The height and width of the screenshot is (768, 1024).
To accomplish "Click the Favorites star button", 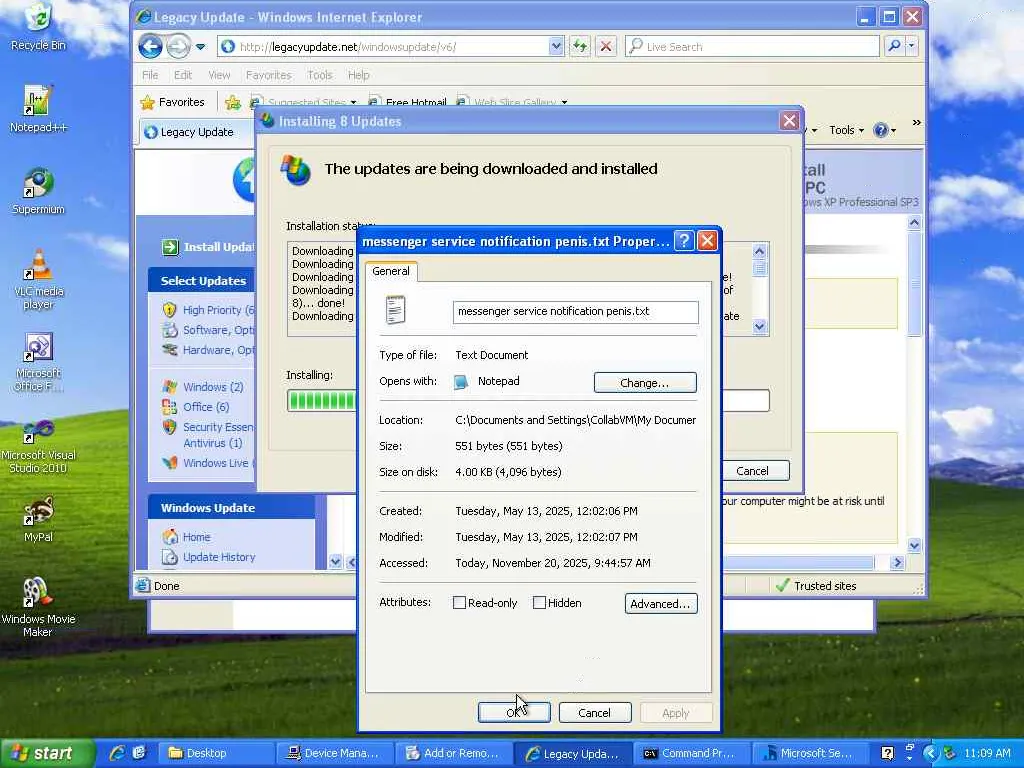I will pyautogui.click(x=172, y=102).
